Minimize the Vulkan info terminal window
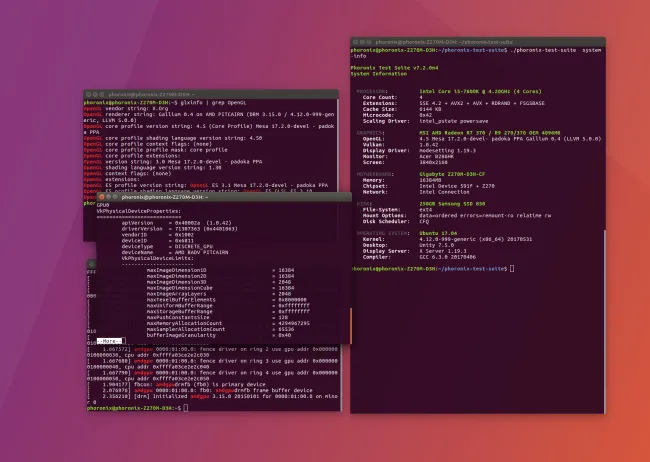 point(108,197)
